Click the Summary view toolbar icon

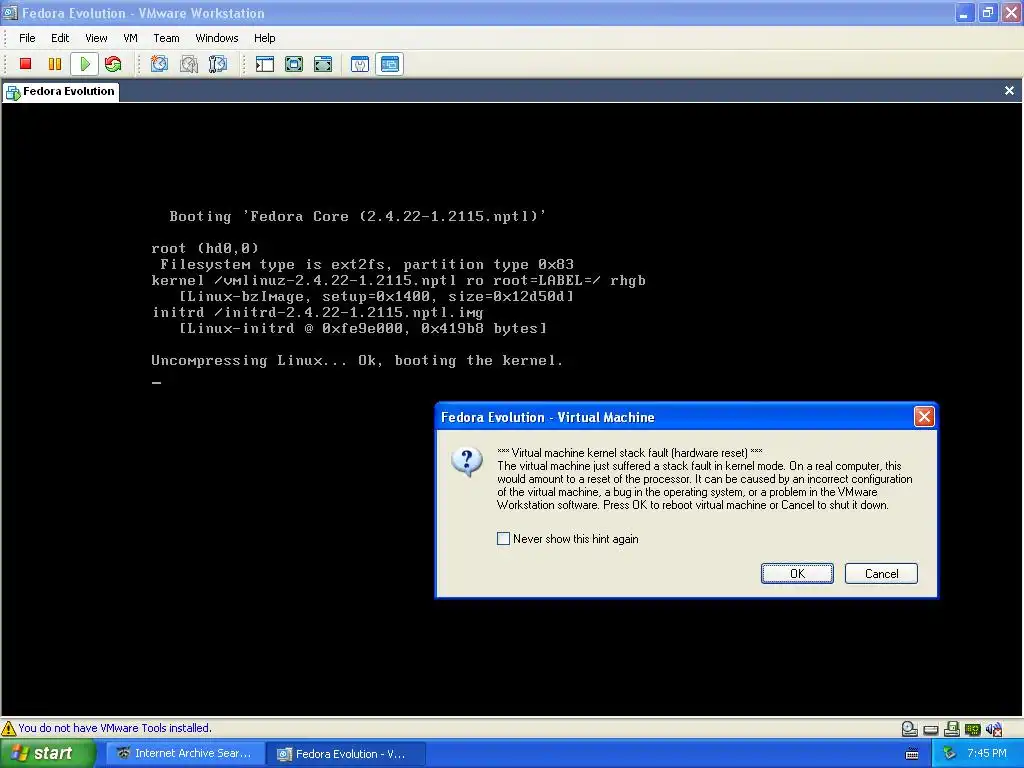(x=360, y=64)
